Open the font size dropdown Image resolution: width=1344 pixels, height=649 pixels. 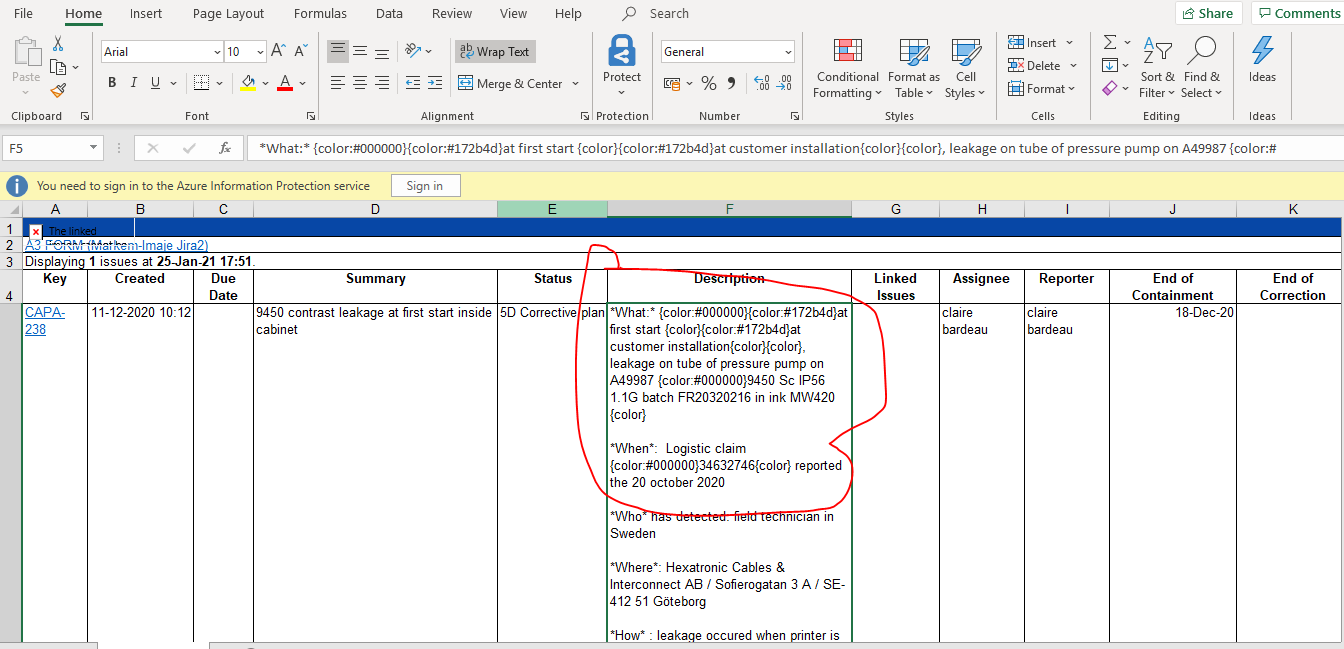(x=260, y=51)
